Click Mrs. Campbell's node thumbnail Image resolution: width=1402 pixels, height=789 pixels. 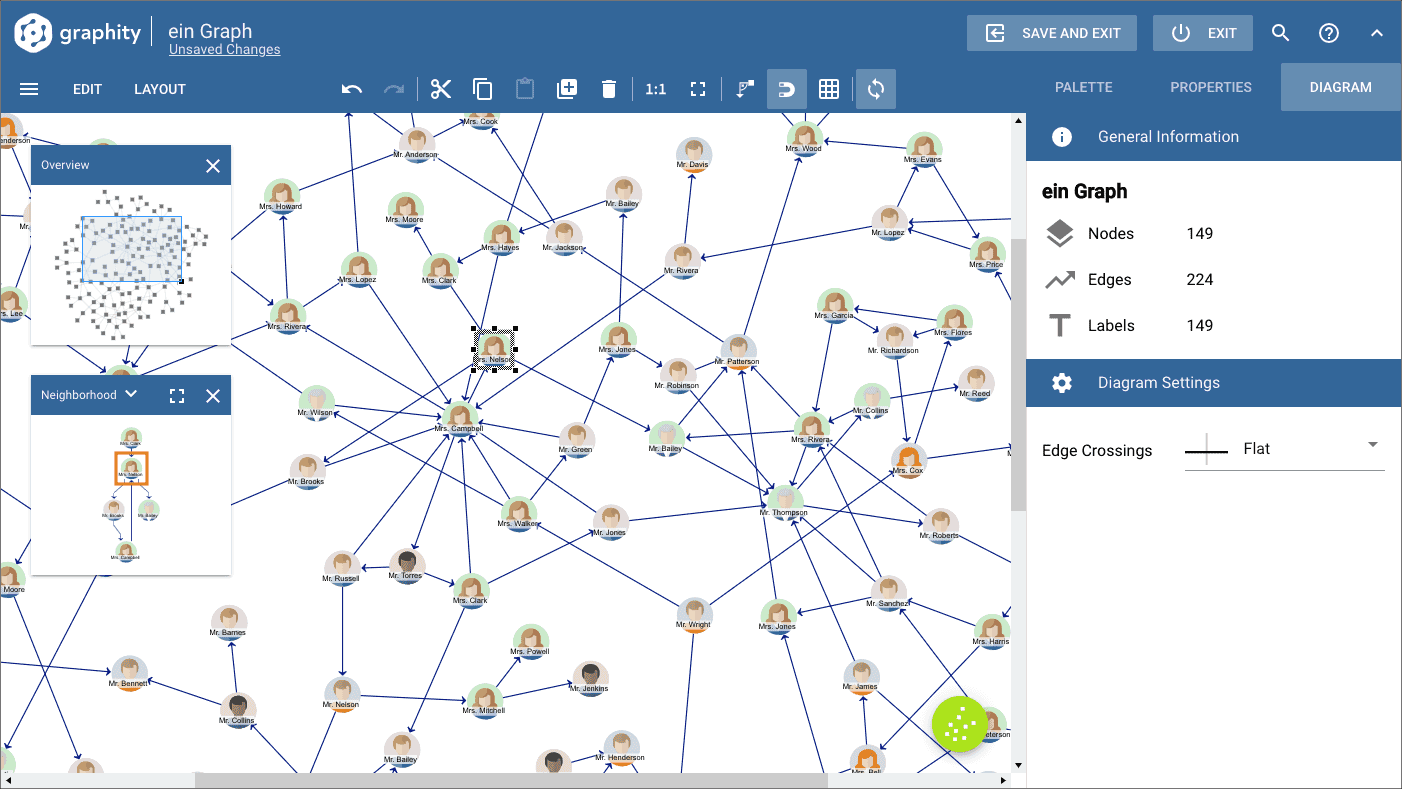459,414
